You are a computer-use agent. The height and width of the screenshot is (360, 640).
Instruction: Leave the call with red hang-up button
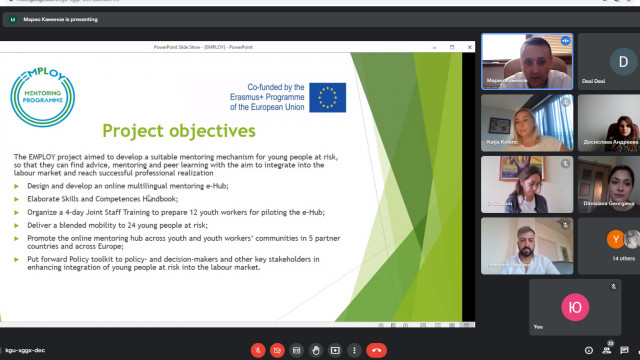pyautogui.click(x=376, y=350)
